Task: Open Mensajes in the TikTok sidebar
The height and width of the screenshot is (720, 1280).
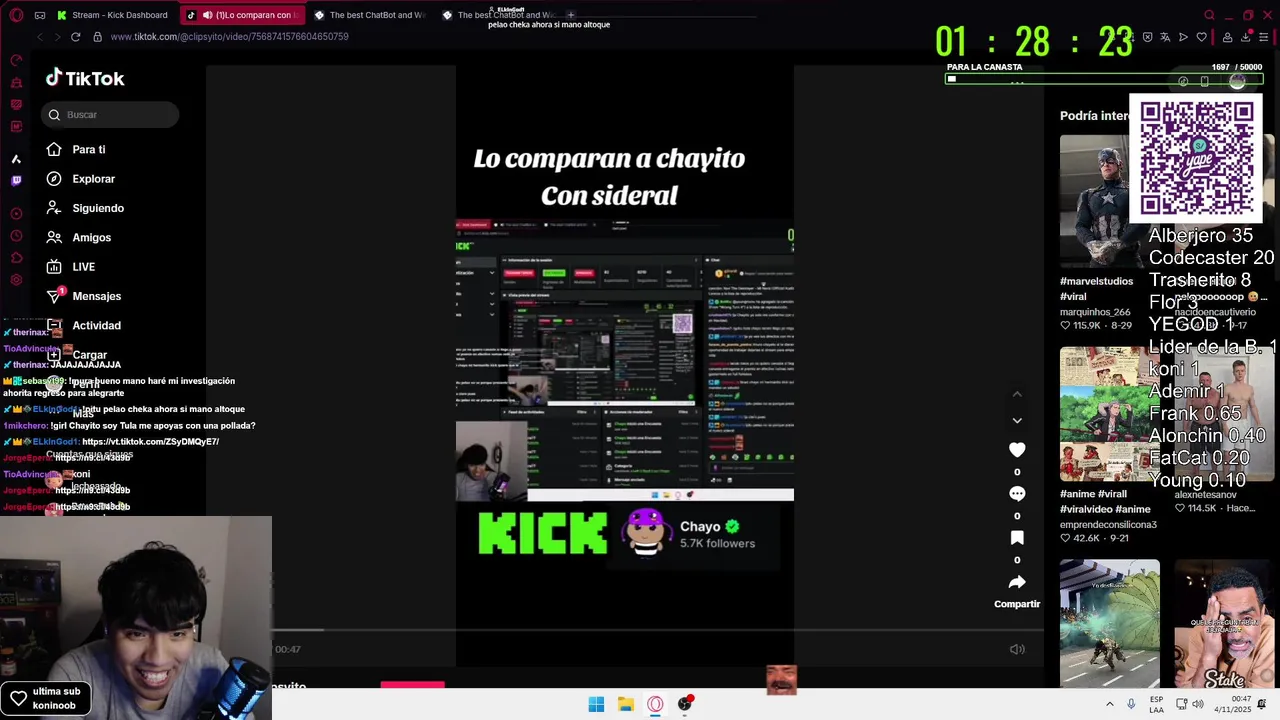Action: click(x=97, y=296)
